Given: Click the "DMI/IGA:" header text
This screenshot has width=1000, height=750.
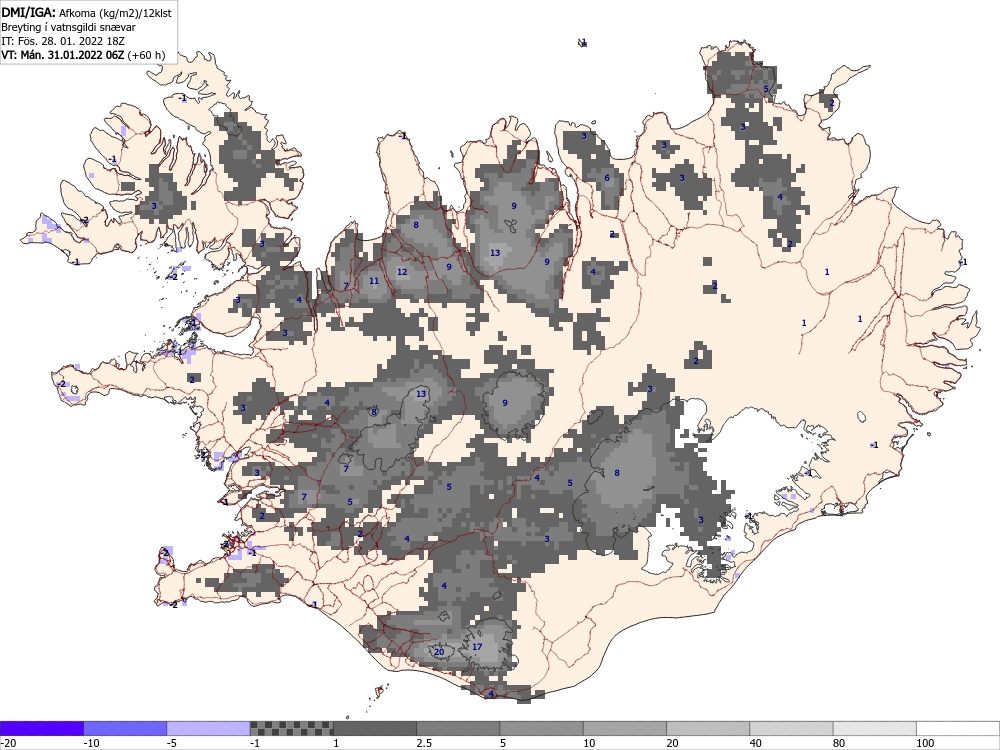Looking at the screenshot, I should tap(29, 13).
